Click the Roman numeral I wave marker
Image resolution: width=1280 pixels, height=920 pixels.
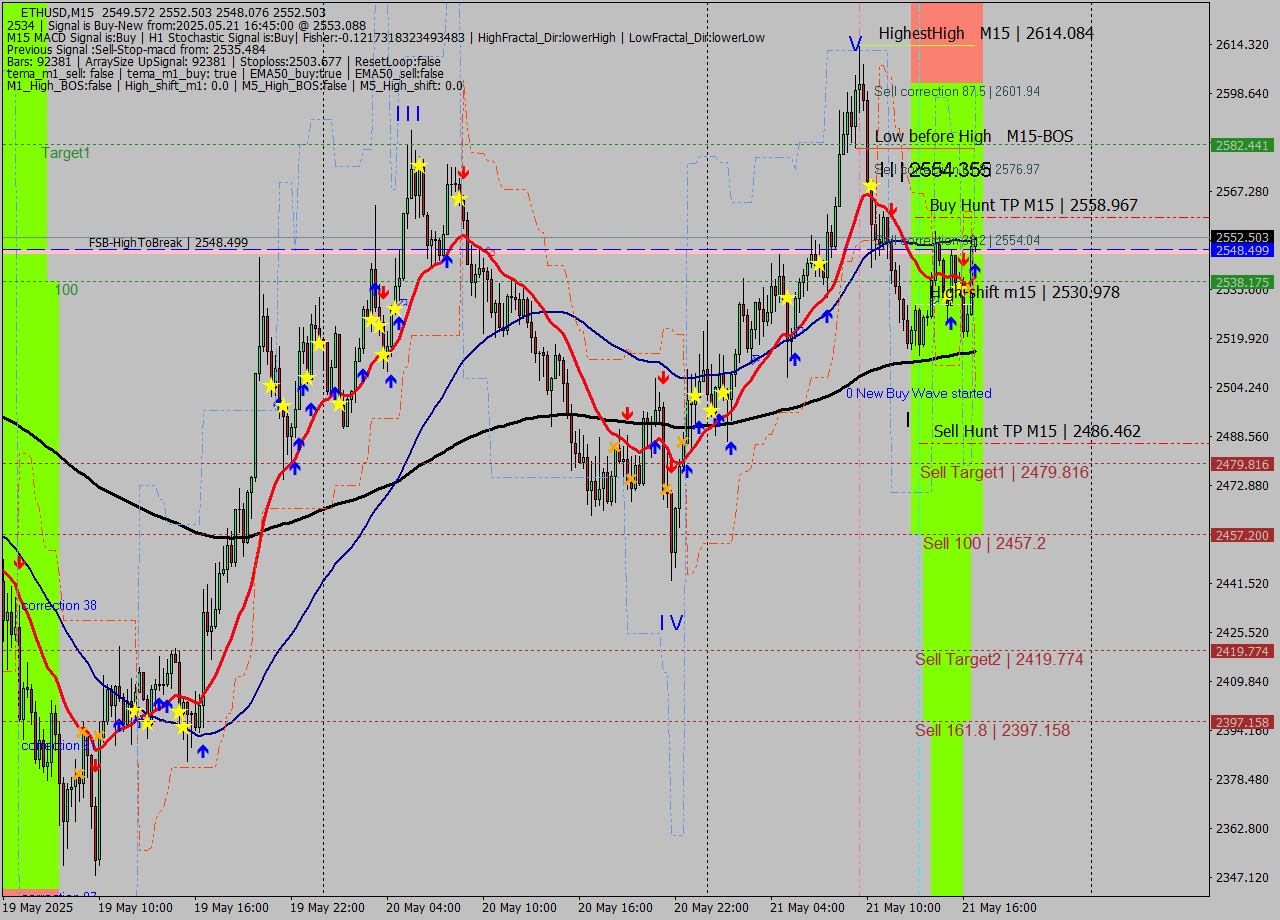pos(907,419)
